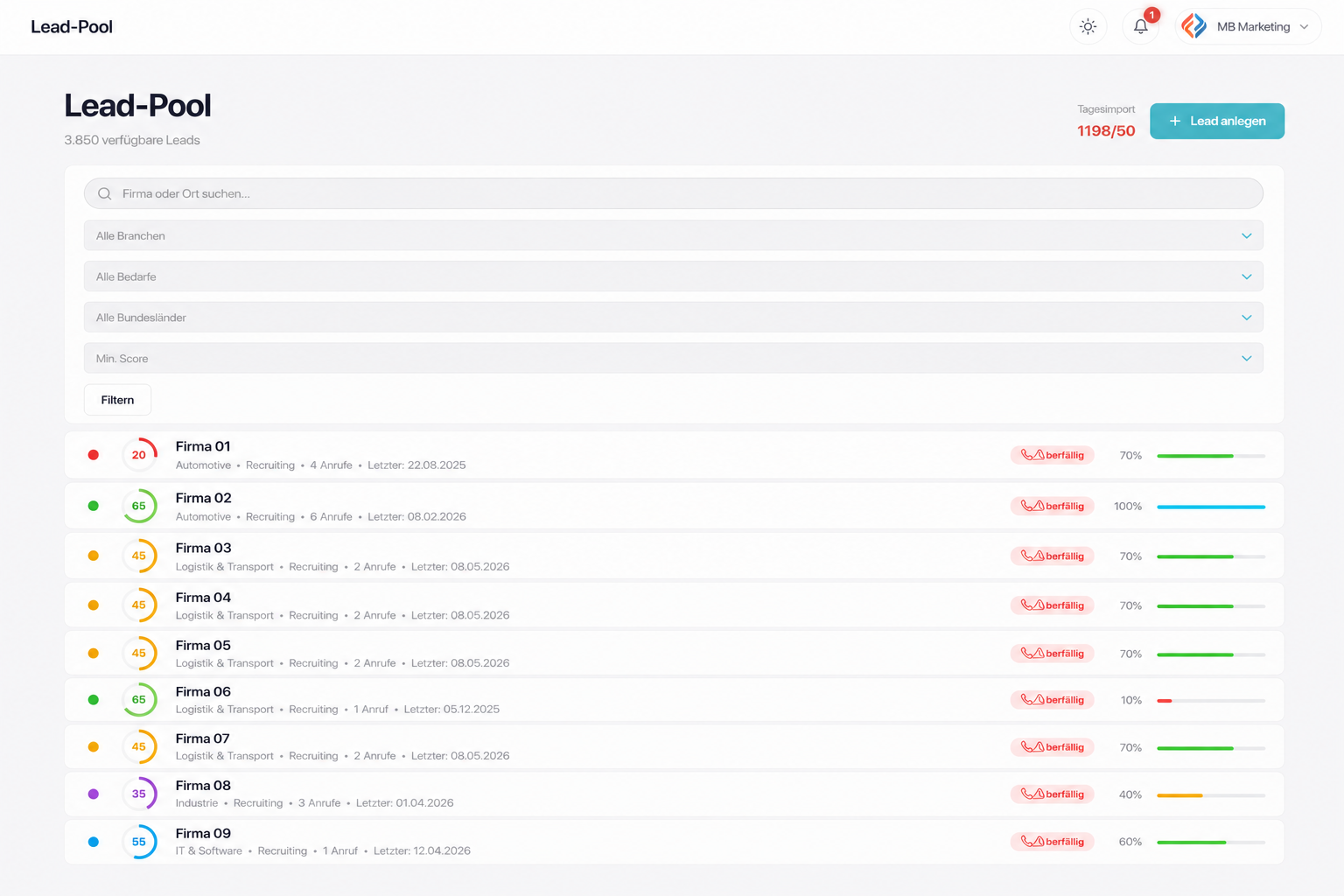Click the 60% progress bar of Firma 09
This screenshot has width=1344, height=896.
(1211, 843)
